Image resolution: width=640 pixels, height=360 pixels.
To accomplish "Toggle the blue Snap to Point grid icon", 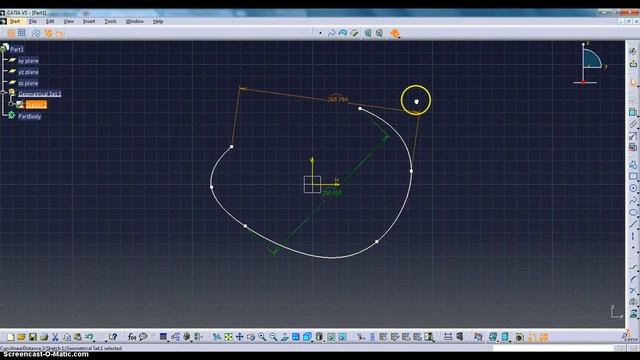I will click(22, 33).
